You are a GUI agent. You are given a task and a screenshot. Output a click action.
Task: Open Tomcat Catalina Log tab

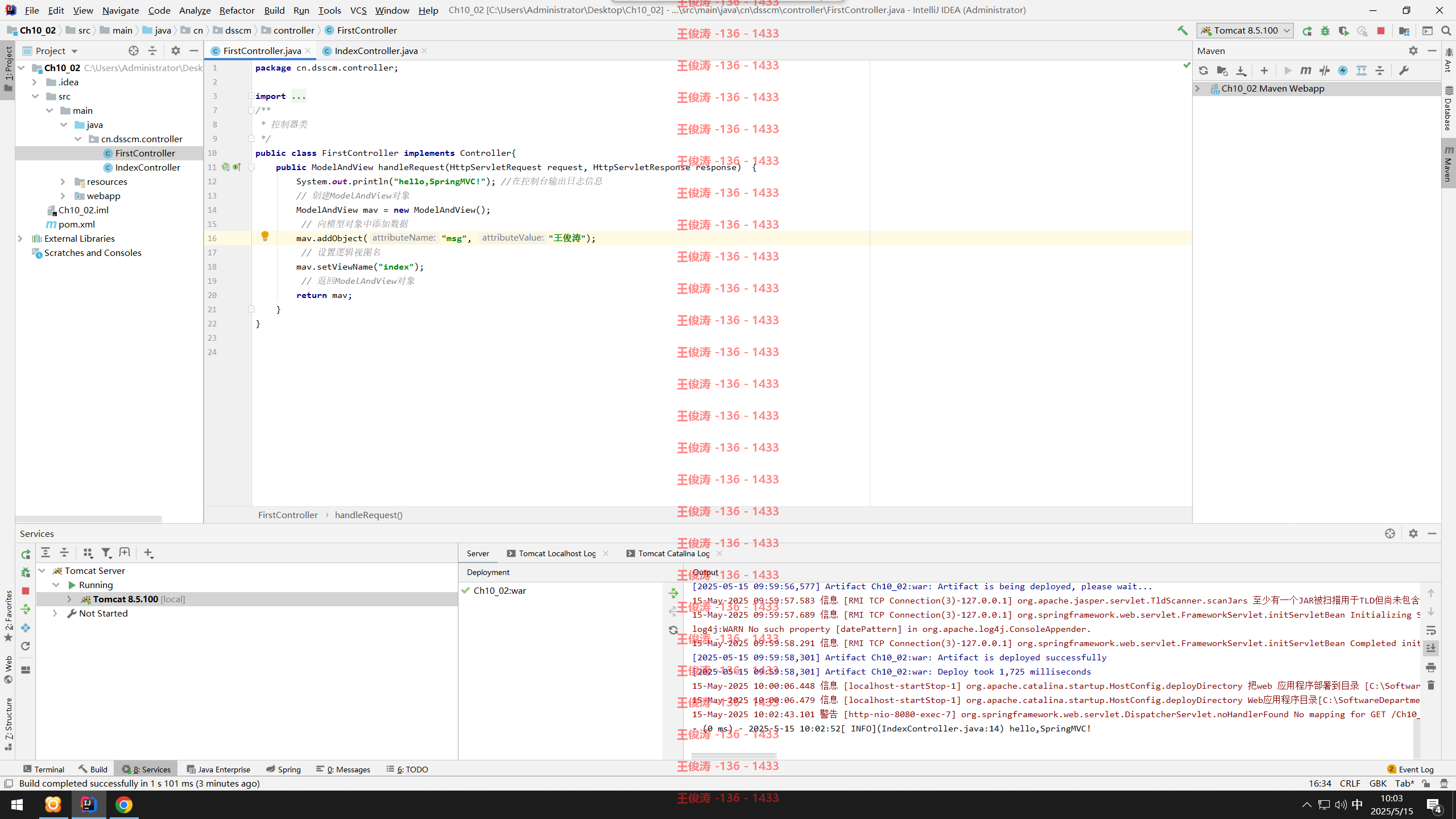673,553
